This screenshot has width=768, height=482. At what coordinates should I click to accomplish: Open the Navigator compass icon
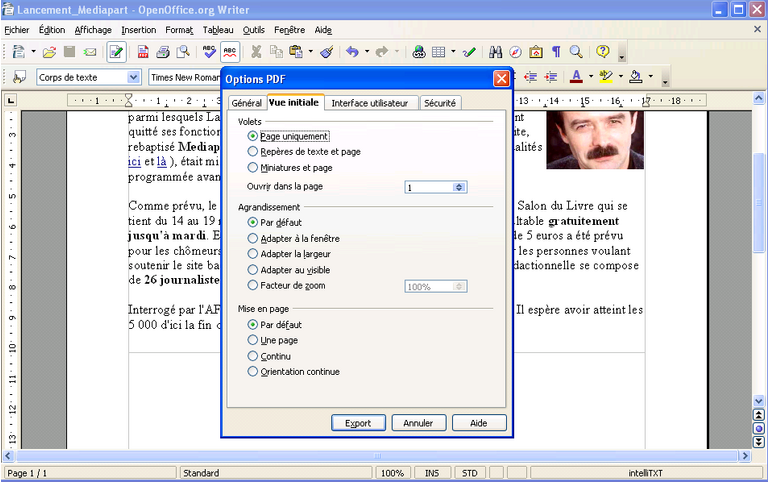click(515, 51)
